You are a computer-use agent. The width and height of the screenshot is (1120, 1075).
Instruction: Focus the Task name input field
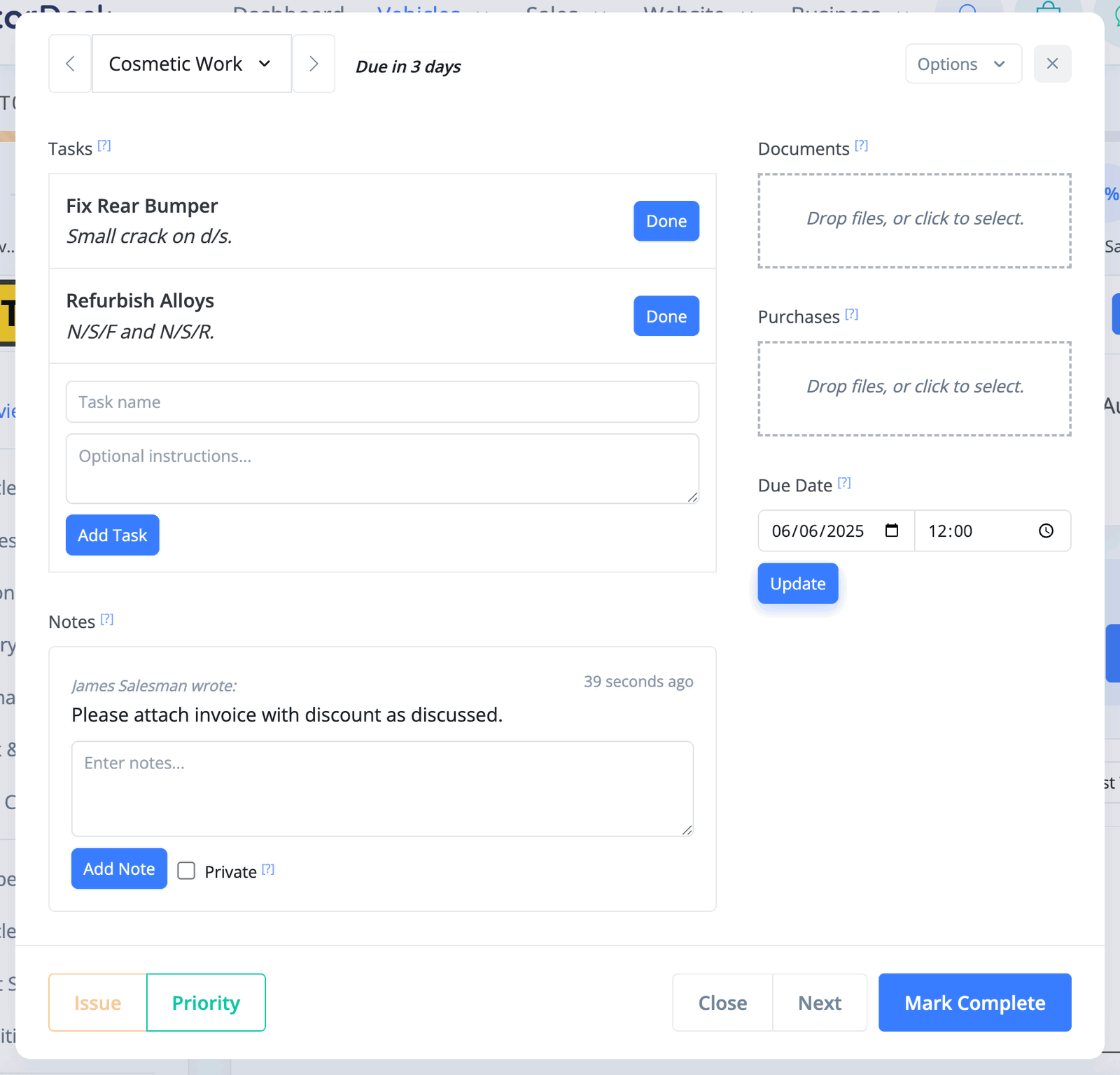pos(382,402)
